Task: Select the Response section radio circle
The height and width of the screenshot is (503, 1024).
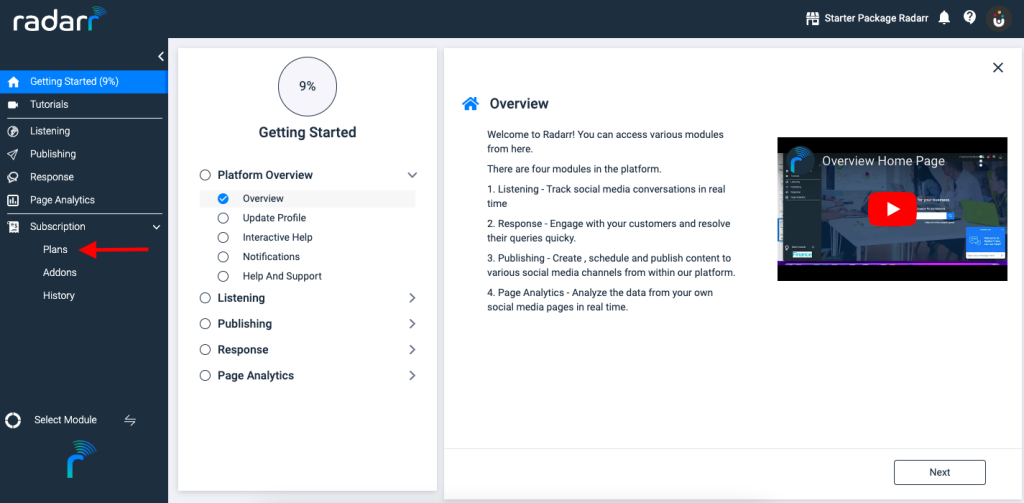Action: click(205, 350)
